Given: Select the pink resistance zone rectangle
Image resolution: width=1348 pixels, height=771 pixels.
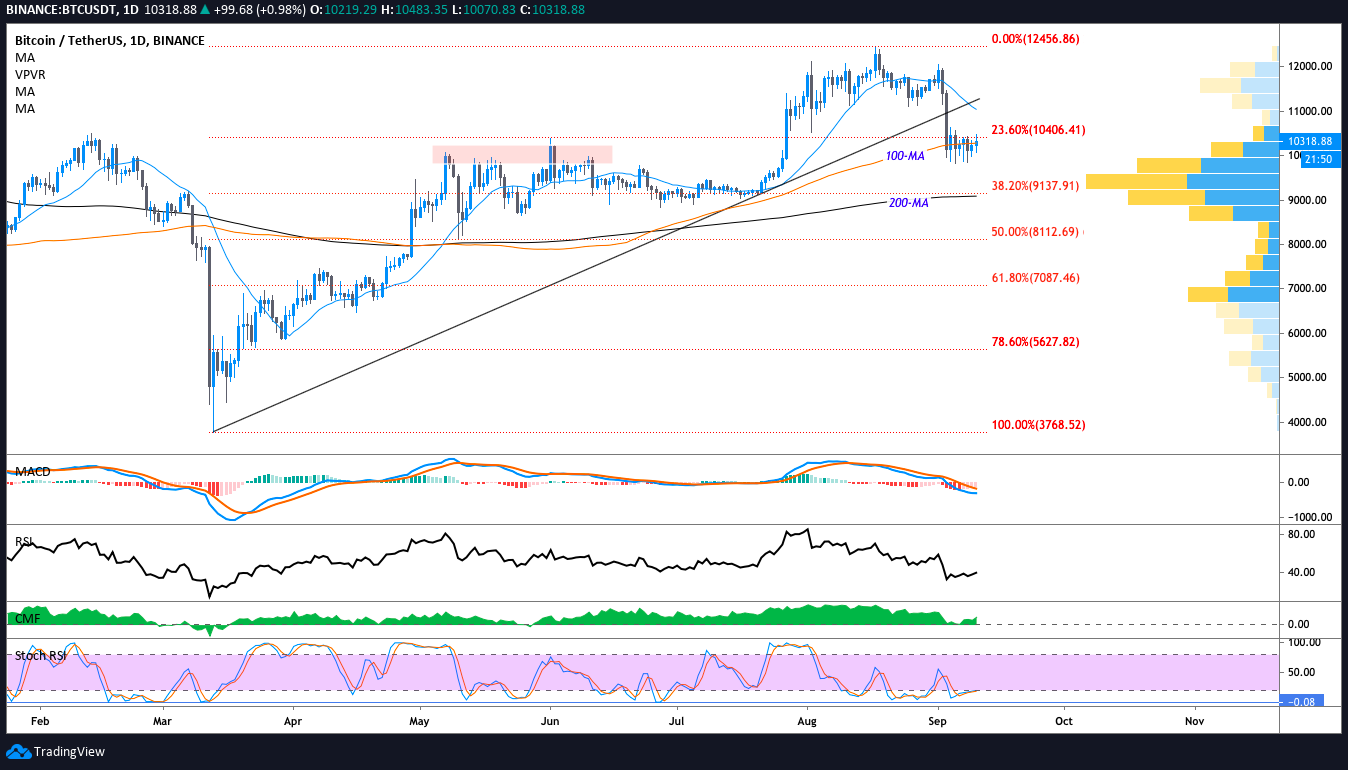Looking at the screenshot, I should [x=522, y=154].
